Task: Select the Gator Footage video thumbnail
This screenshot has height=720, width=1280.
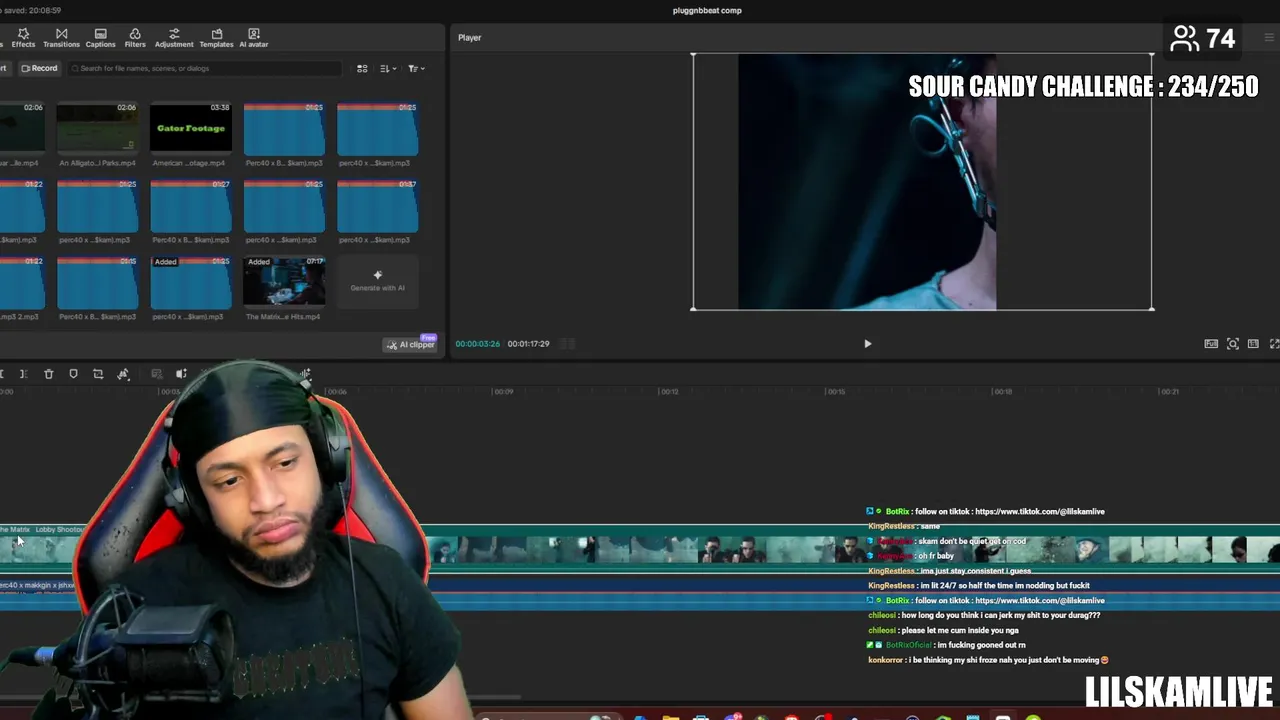Action: (191, 128)
